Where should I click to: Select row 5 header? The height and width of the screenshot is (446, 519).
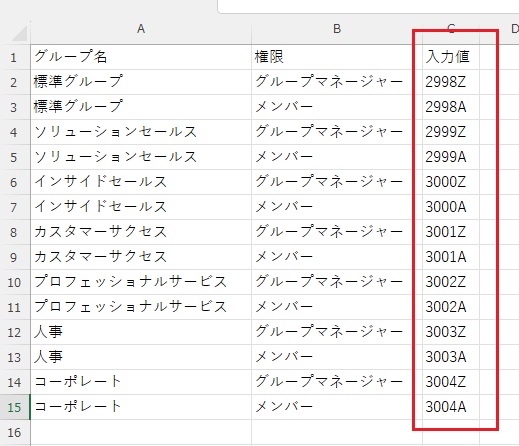click(14, 157)
